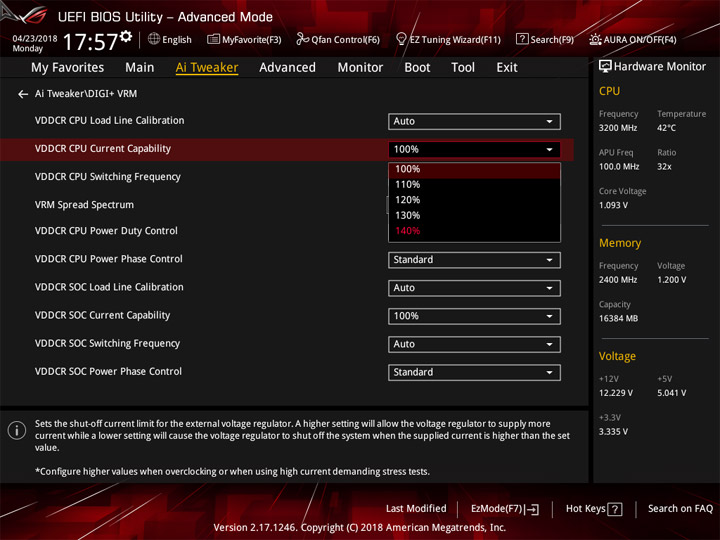Open the Monitor tab
Viewport: 720px width, 540px height.
coord(360,68)
